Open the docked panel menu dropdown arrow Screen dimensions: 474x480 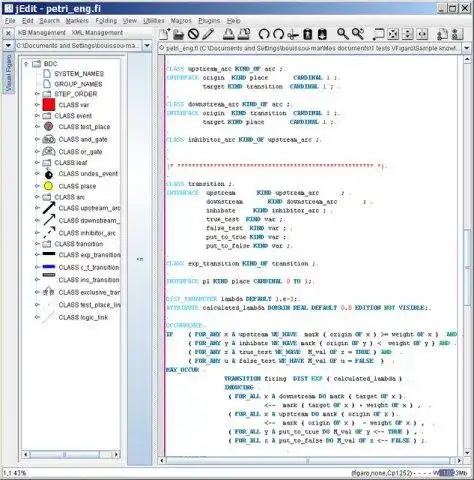(8, 45)
